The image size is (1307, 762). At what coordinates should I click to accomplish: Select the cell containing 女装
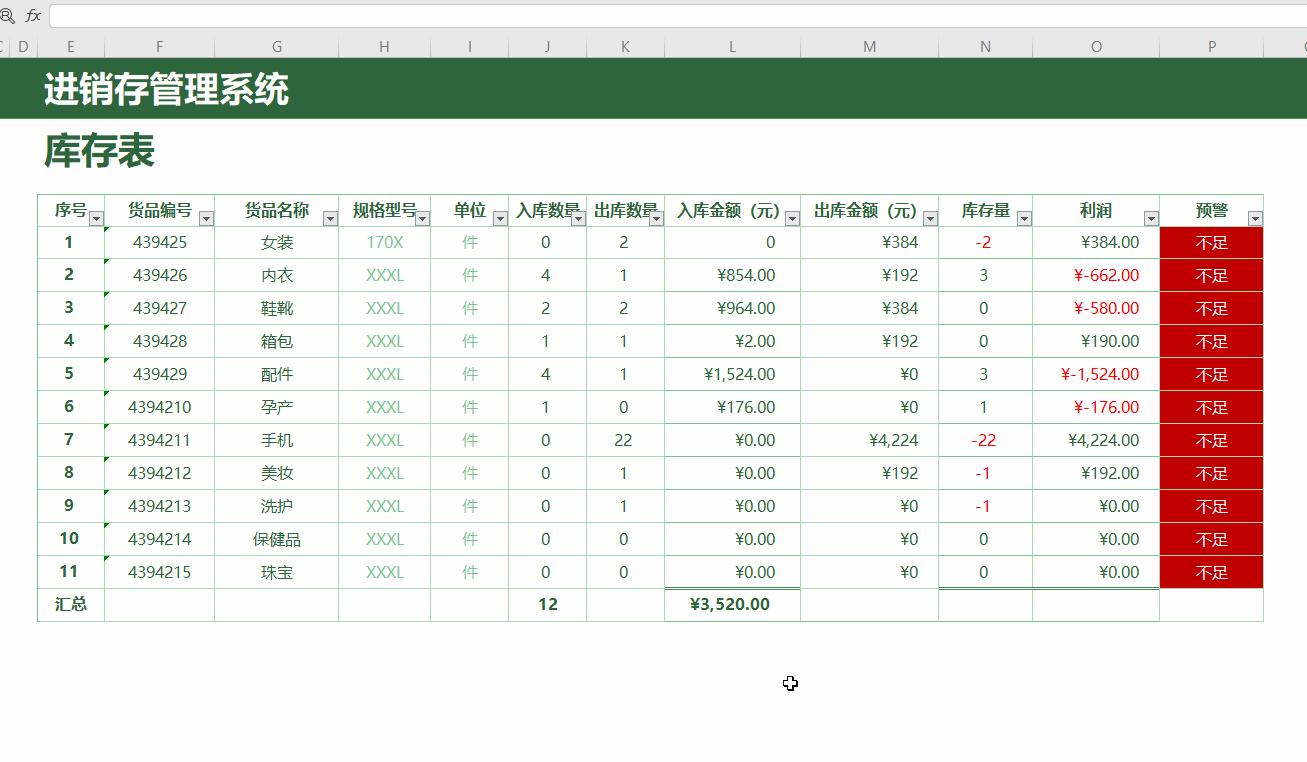tap(276, 242)
